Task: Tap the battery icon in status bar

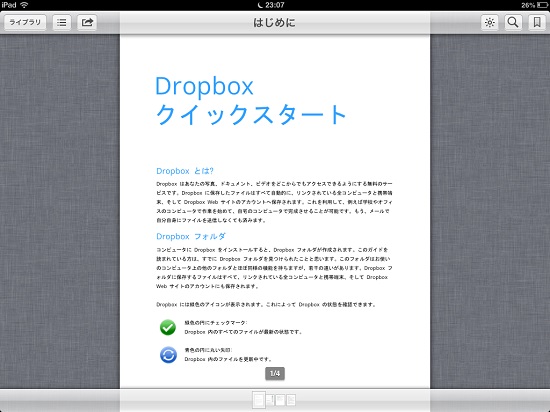Action: 542,5
